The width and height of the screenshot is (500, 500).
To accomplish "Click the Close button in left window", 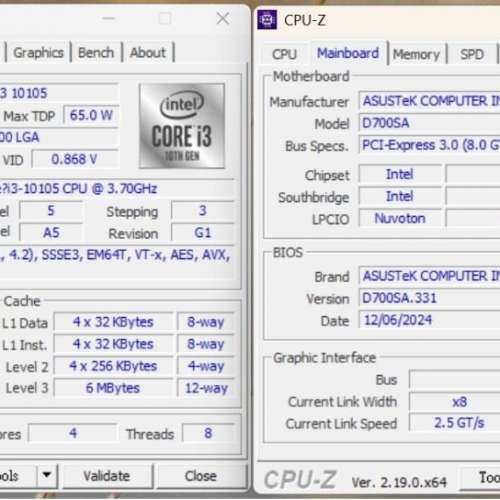I will pos(201,476).
